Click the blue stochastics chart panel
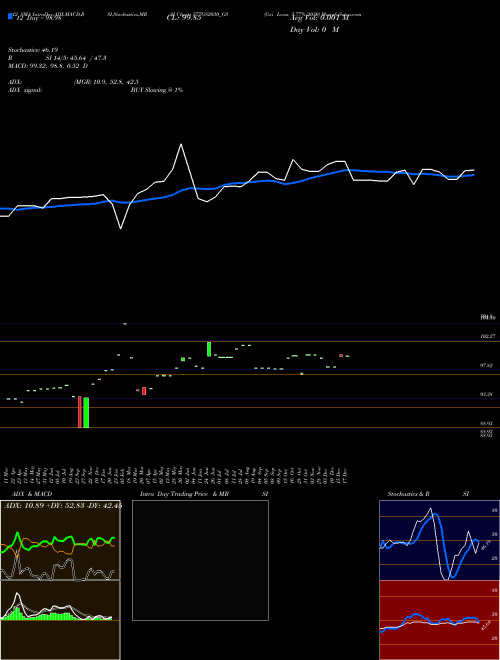The height and width of the screenshot is (660, 500). [439, 540]
